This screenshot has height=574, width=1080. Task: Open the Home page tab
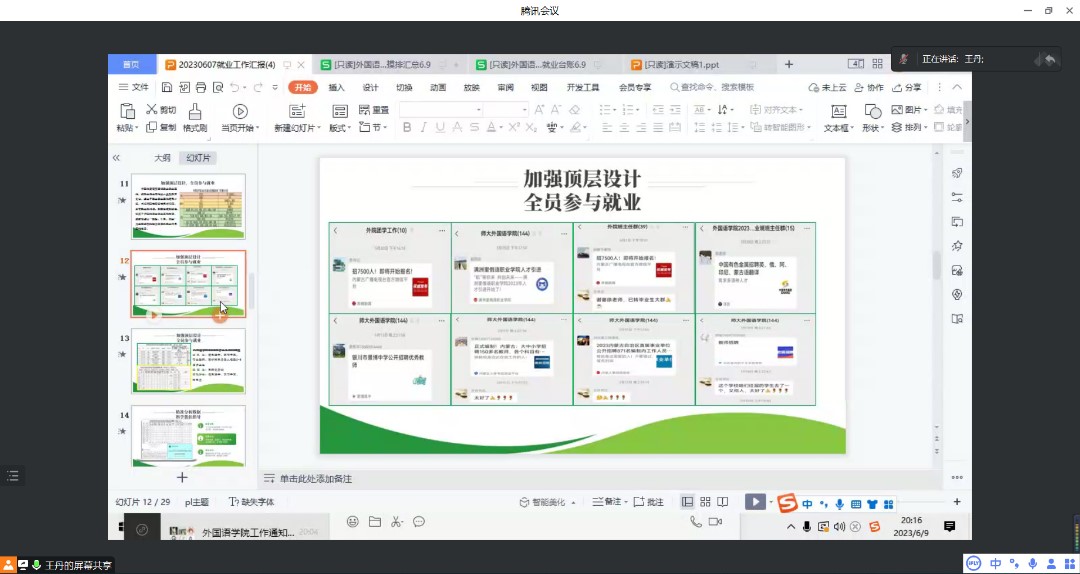coord(131,65)
